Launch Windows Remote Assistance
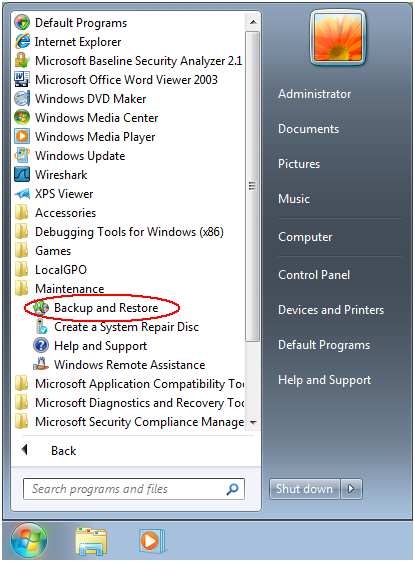Image resolution: width=415 pixels, height=562 pixels. click(130, 365)
